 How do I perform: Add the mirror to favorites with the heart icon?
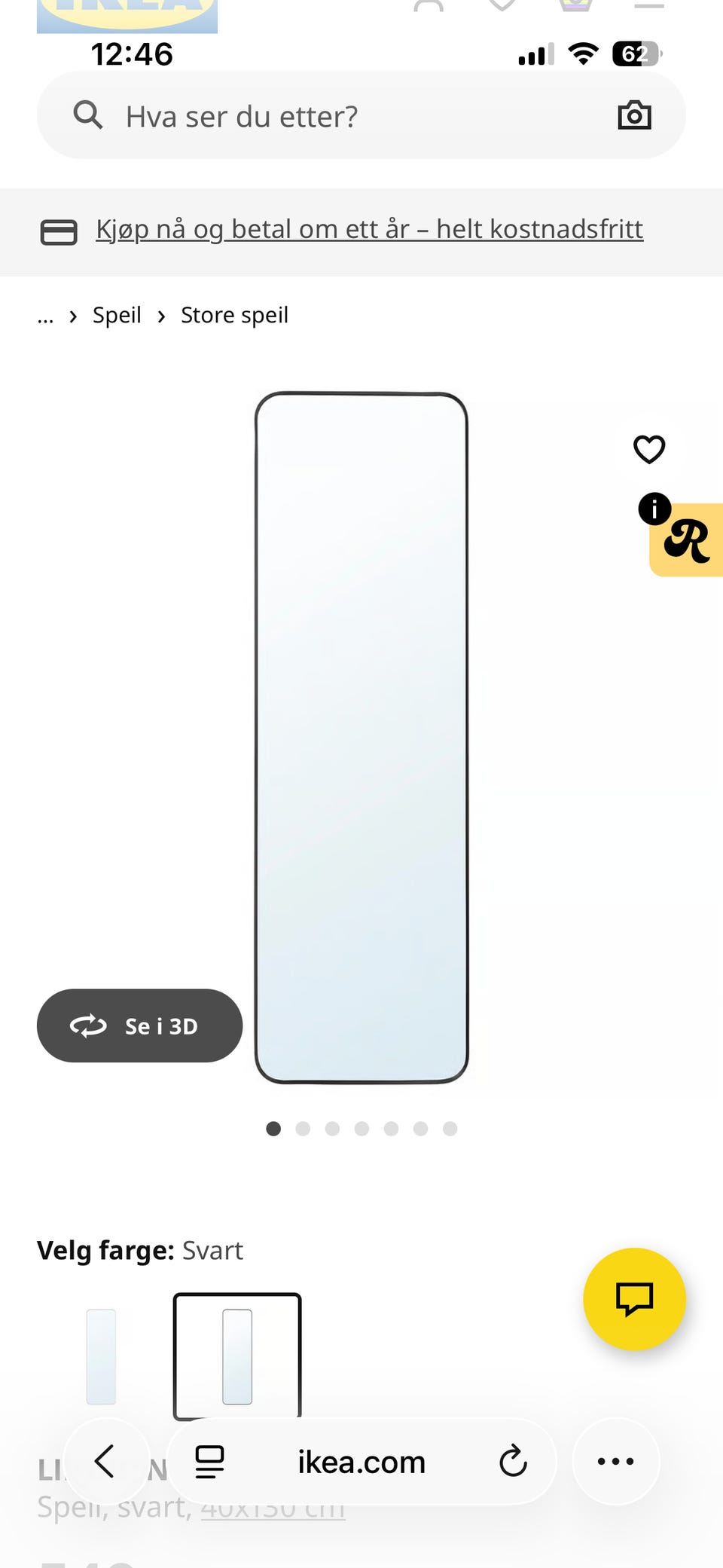(649, 450)
